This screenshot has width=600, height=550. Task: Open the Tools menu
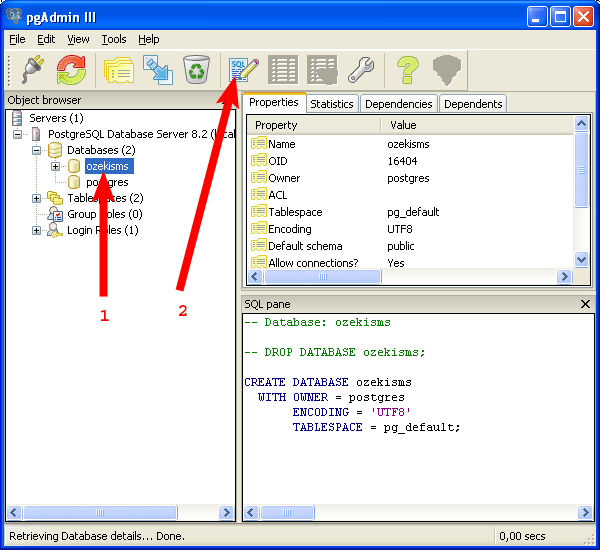coord(113,39)
